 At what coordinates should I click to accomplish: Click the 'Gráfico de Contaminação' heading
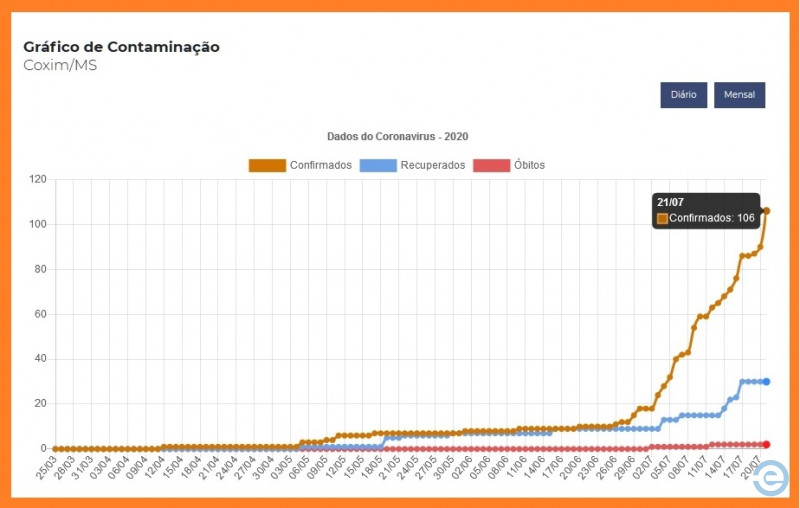tap(121, 47)
